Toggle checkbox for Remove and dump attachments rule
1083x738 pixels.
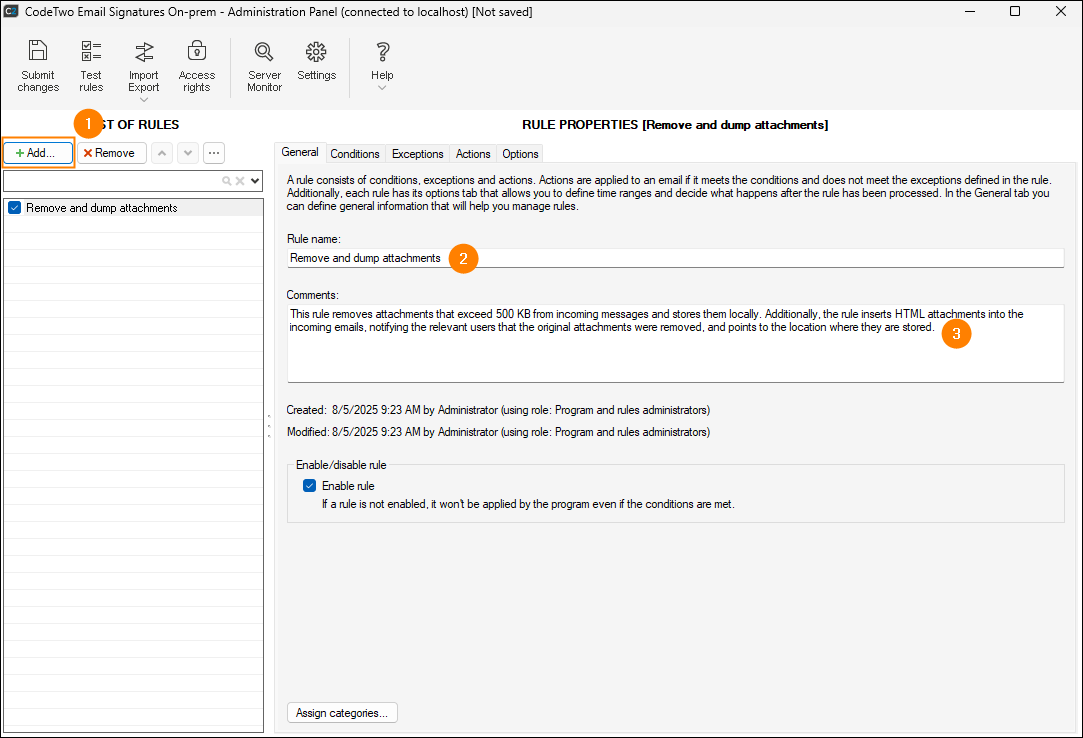click(x=15, y=208)
